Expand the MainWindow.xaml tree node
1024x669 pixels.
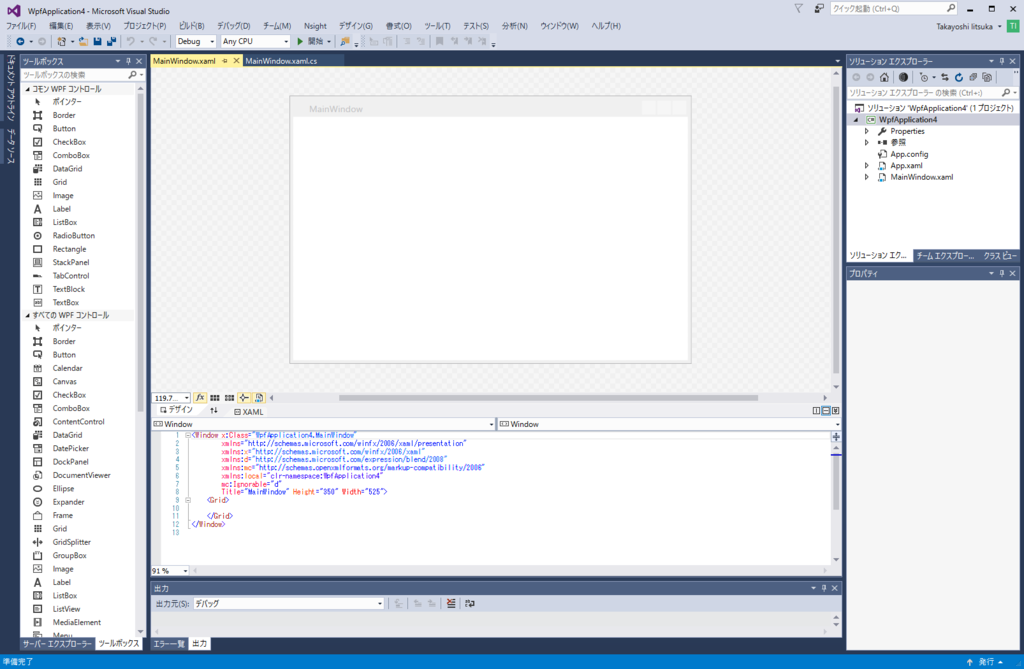[x=867, y=177]
